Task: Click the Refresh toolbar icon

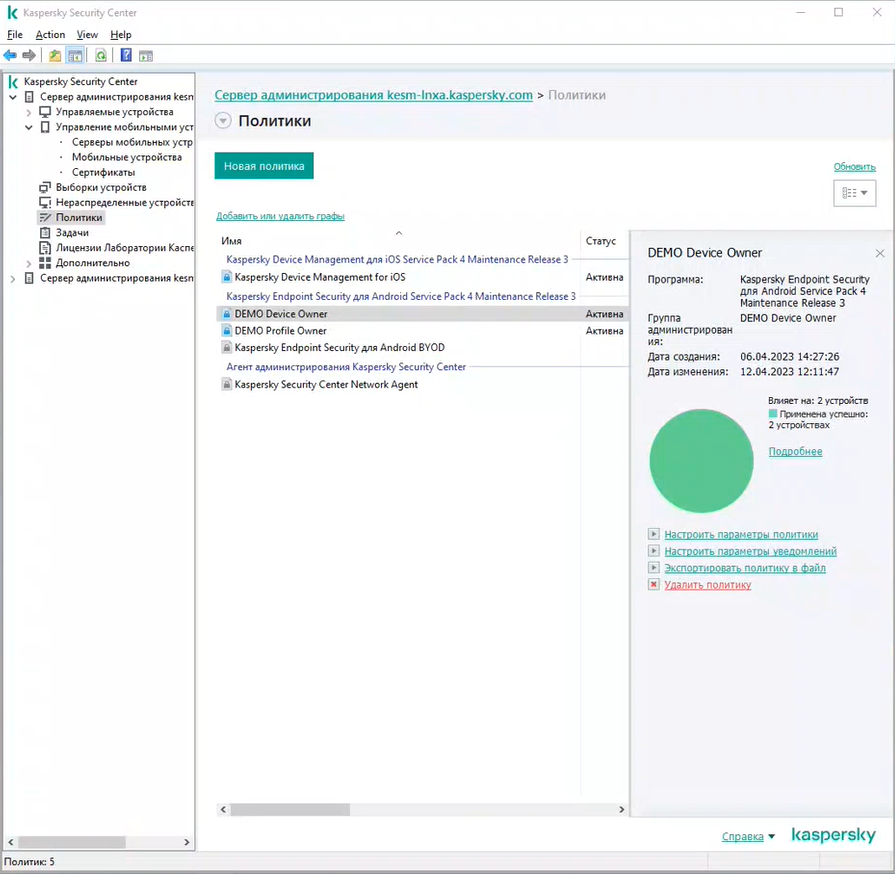Action: tap(101, 55)
